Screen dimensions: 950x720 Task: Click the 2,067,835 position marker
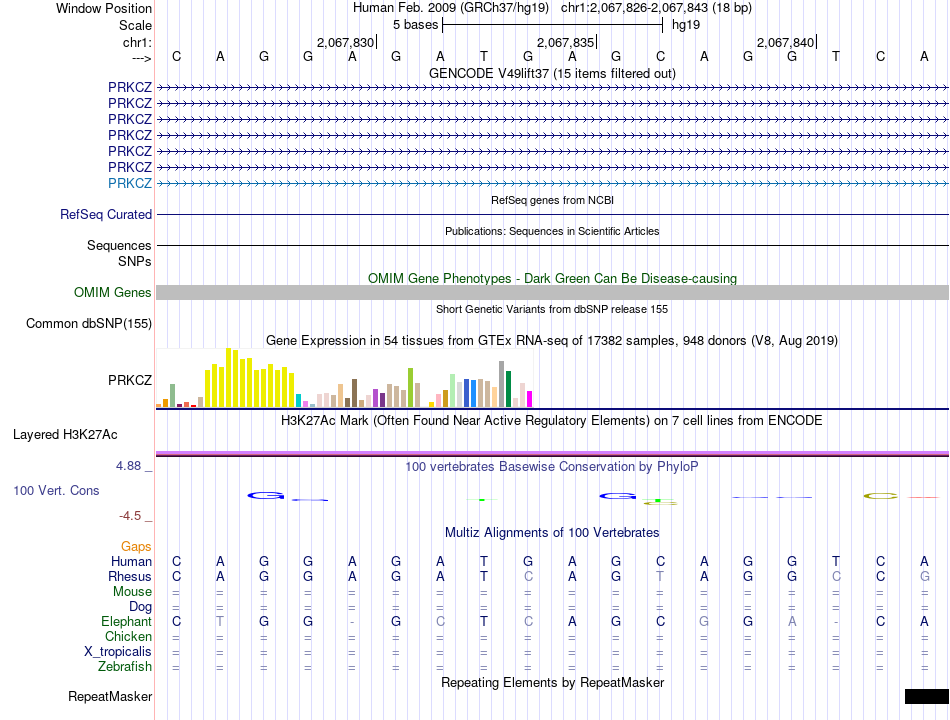pyautogui.click(x=566, y=42)
